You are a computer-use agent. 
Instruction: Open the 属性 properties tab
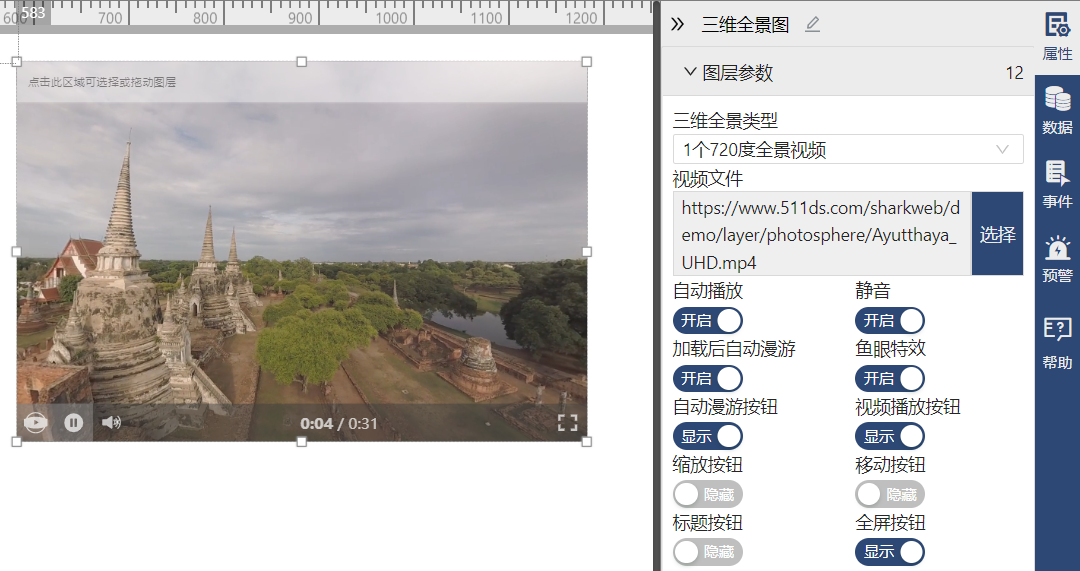(1057, 36)
